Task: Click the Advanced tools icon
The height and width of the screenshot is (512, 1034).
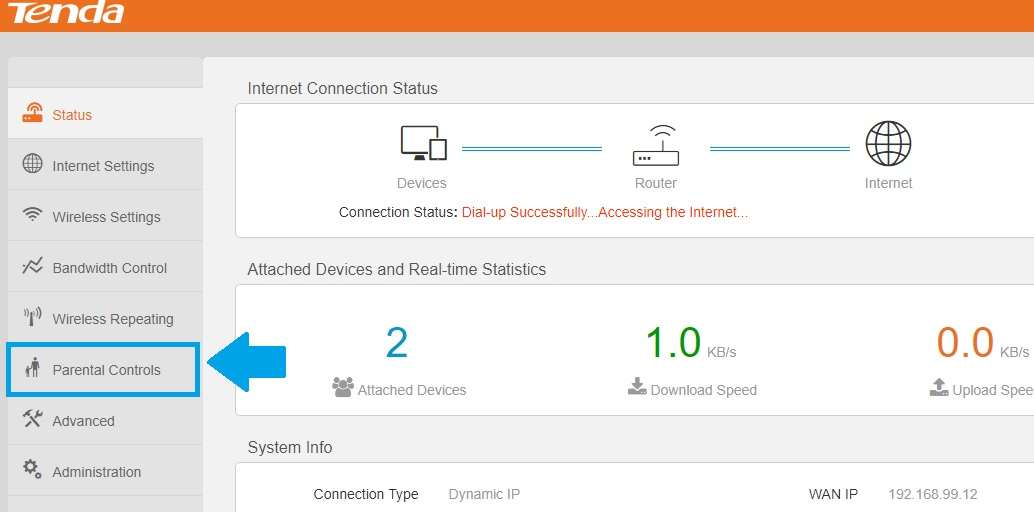Action: coord(32,419)
